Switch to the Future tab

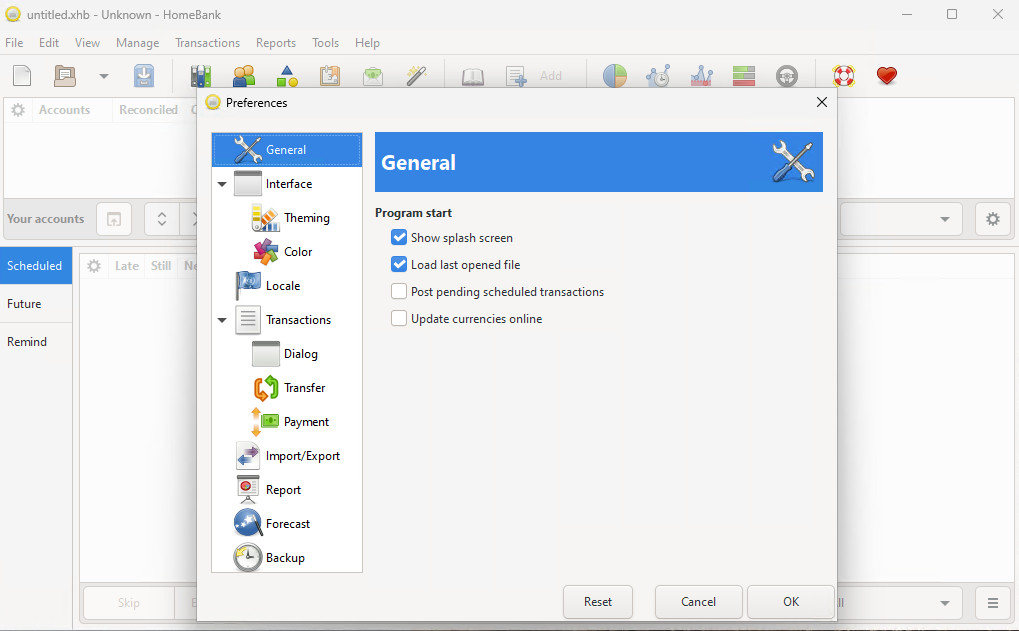(36, 303)
